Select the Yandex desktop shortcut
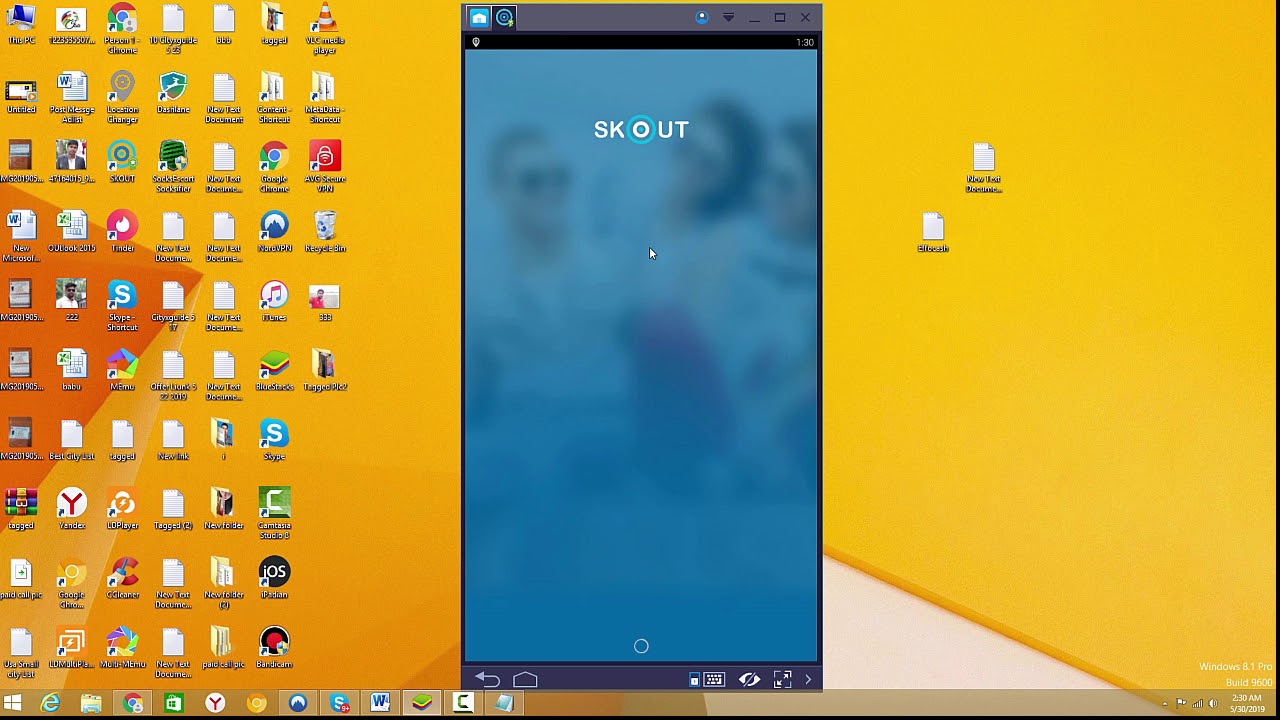The image size is (1280, 720). coord(71,509)
